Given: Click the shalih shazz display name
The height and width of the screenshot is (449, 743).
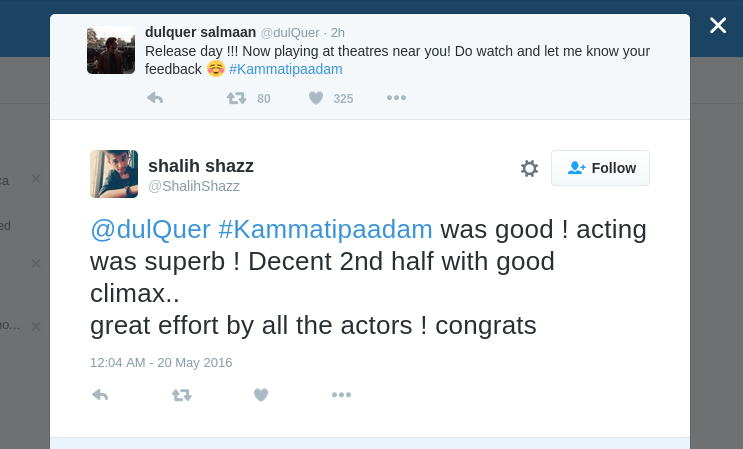Looking at the screenshot, I should click(x=201, y=165).
